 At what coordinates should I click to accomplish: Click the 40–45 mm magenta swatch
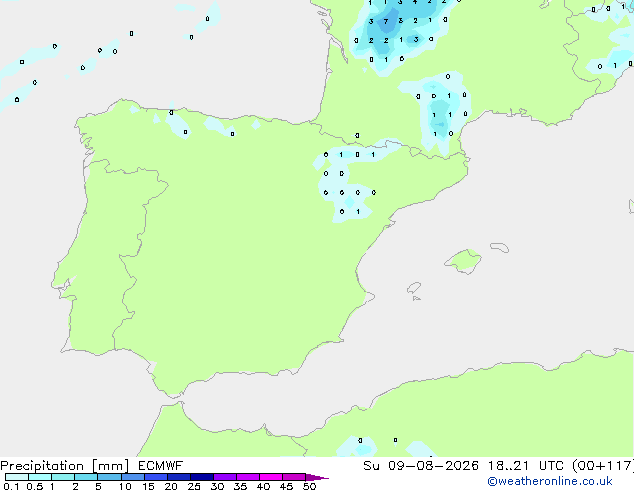pos(271,477)
